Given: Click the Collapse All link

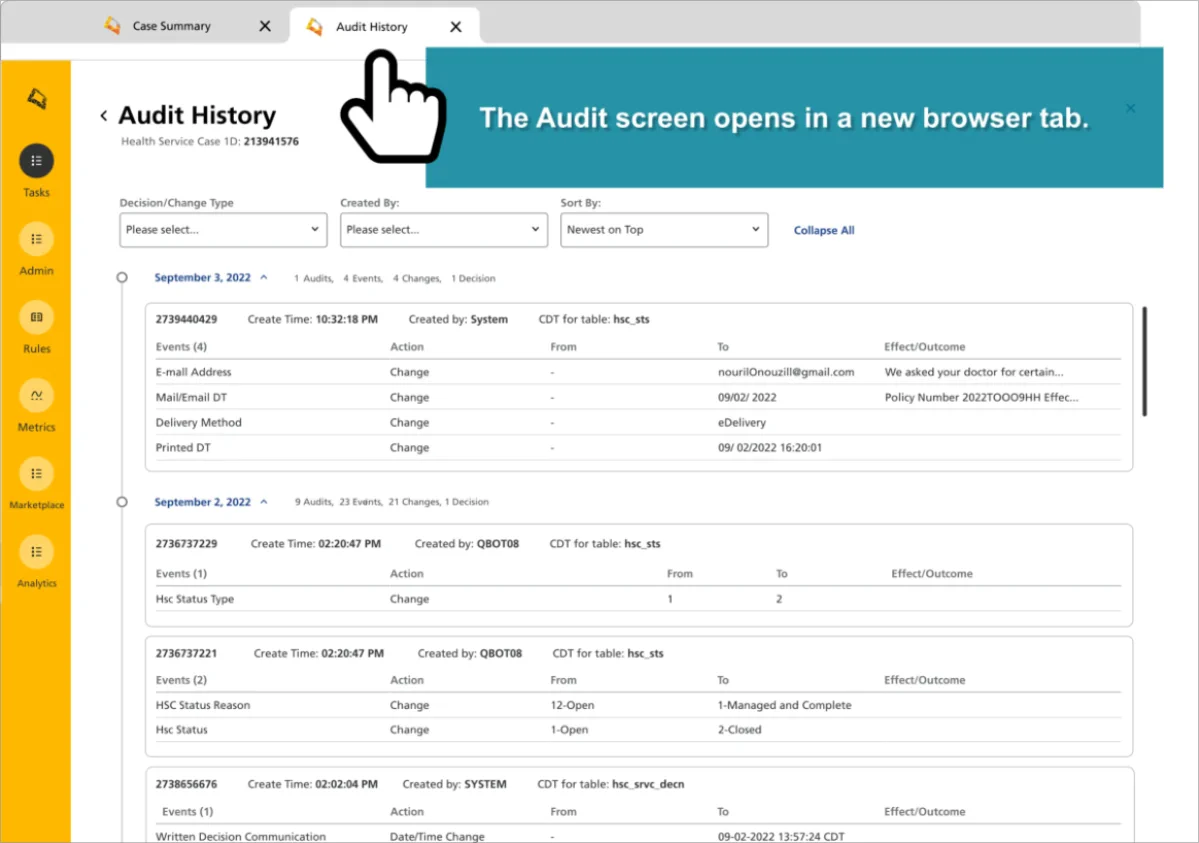Looking at the screenshot, I should click(824, 230).
